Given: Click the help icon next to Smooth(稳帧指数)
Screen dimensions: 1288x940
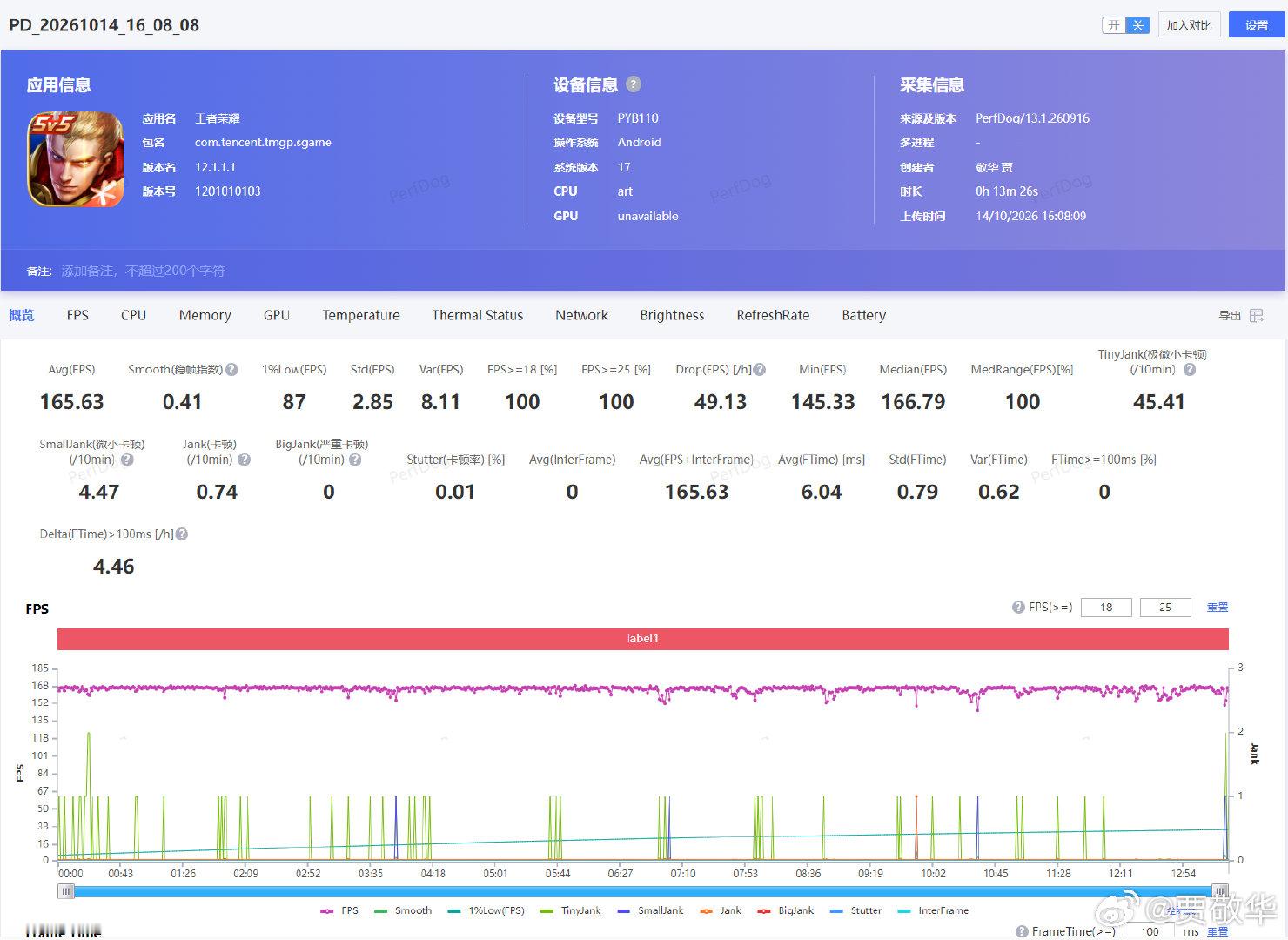Looking at the screenshot, I should [x=231, y=370].
